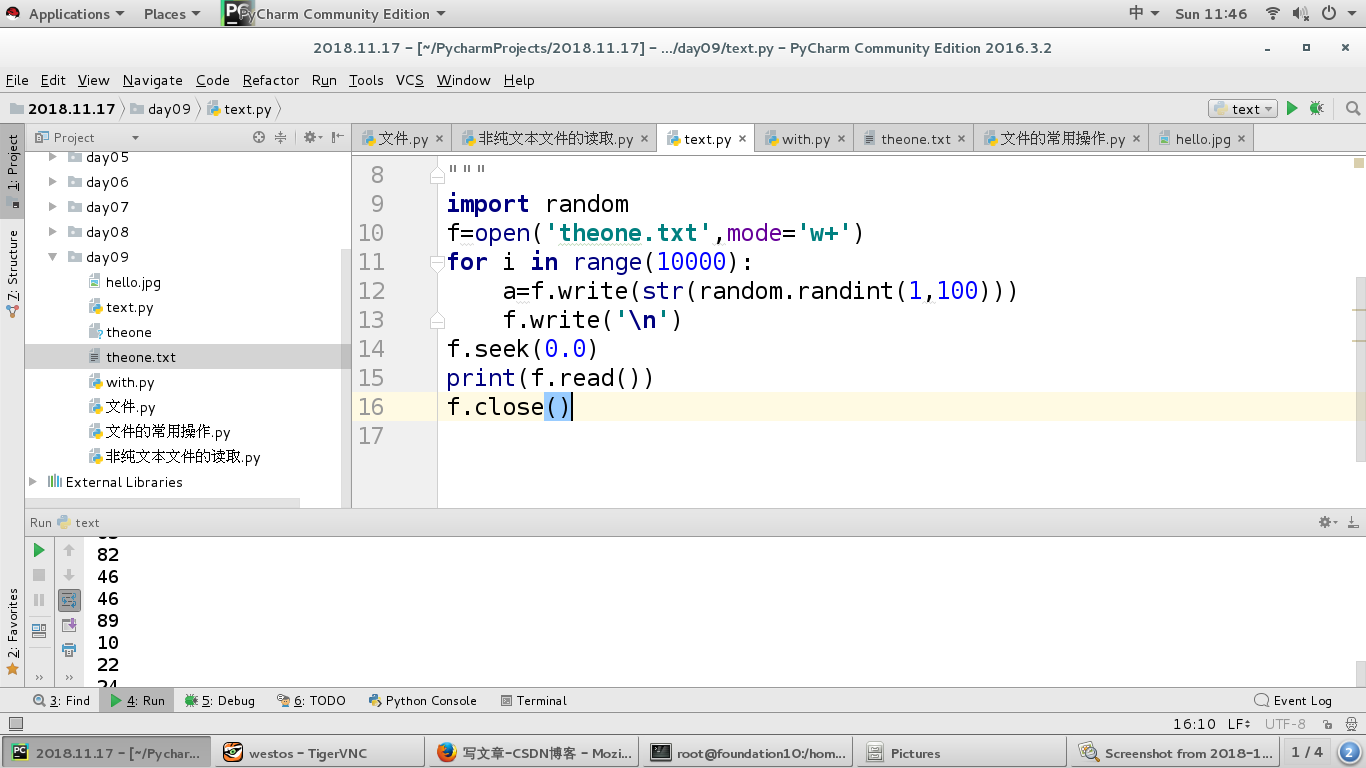This screenshot has height=768, width=1366.
Task: Expand External Libraries node
Action: pos(33,482)
